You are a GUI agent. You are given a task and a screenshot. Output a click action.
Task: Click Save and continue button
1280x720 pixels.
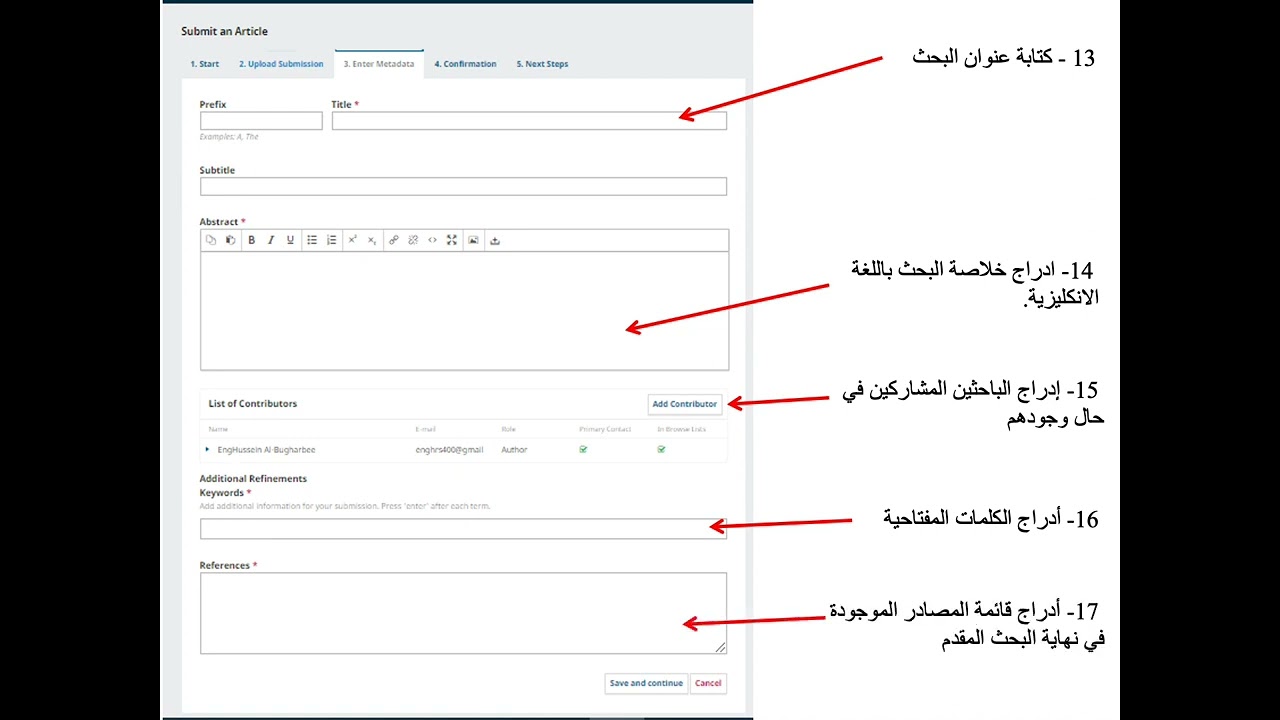point(646,683)
